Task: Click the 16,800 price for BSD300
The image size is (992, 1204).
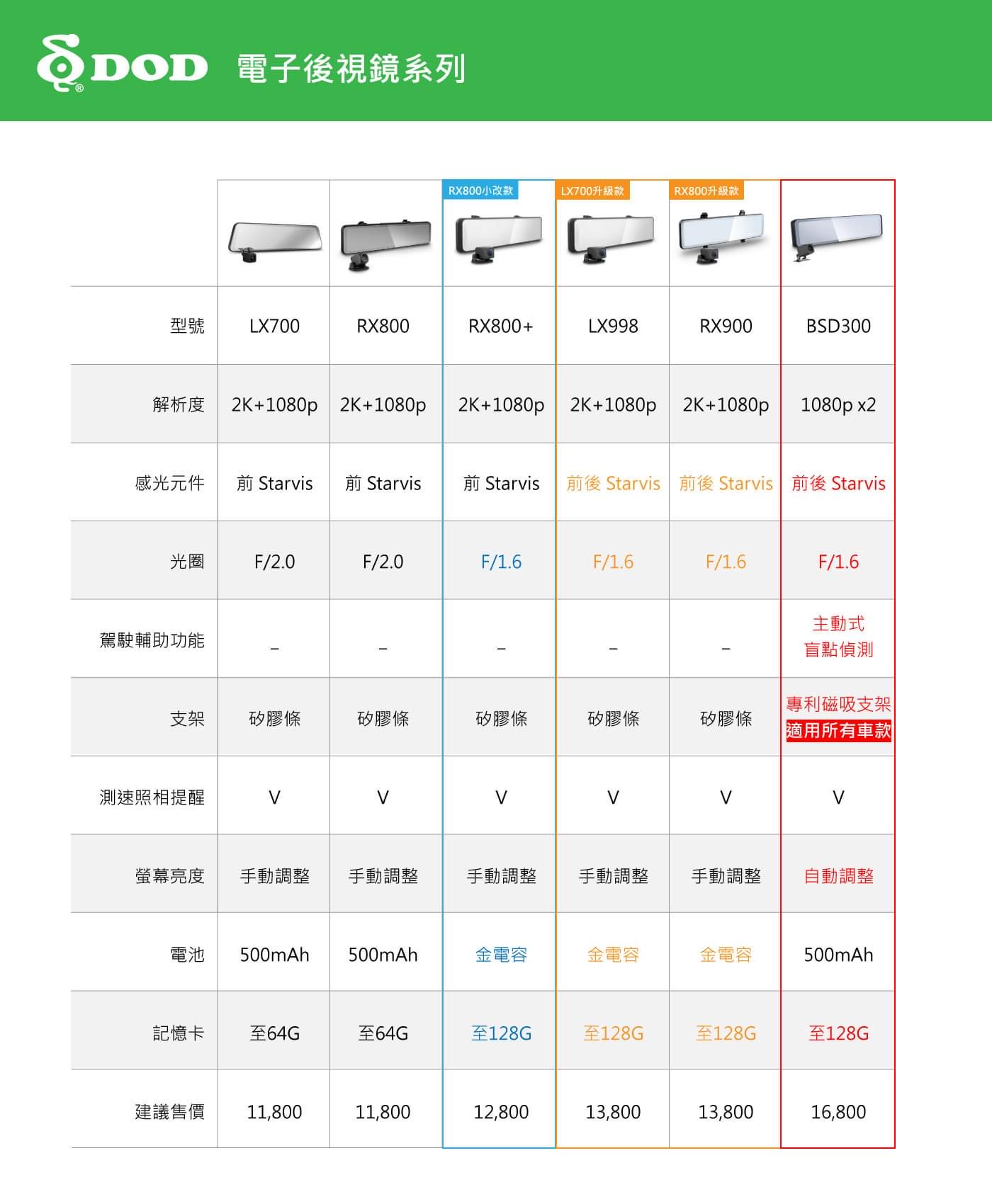Action: 838,1112
